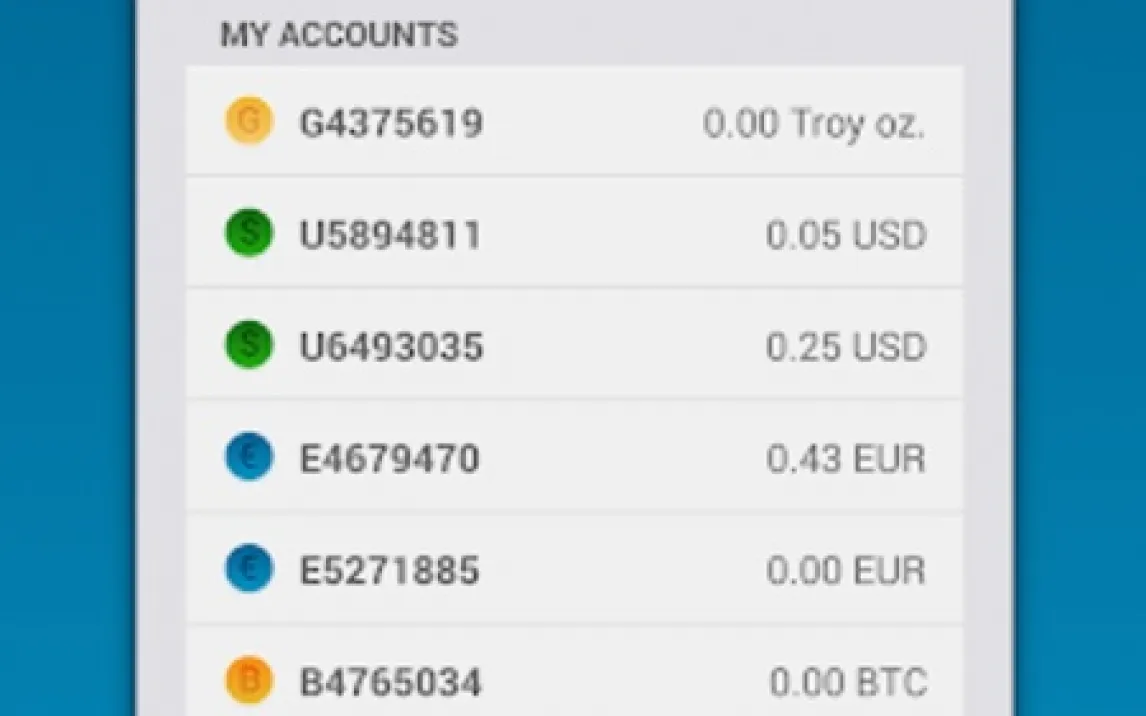Screen dimensions: 1146x716
Task: Select USD account number U5894811
Action: 391,235
